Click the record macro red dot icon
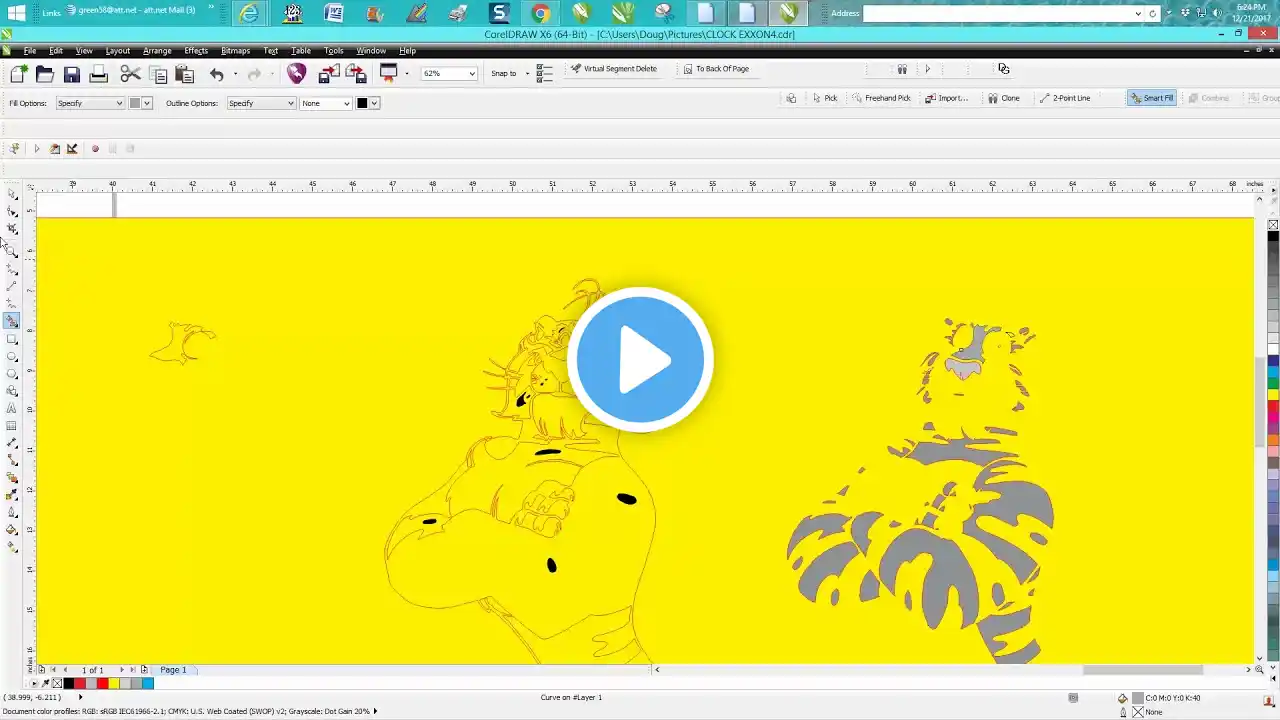This screenshot has width=1280, height=720. (95, 149)
